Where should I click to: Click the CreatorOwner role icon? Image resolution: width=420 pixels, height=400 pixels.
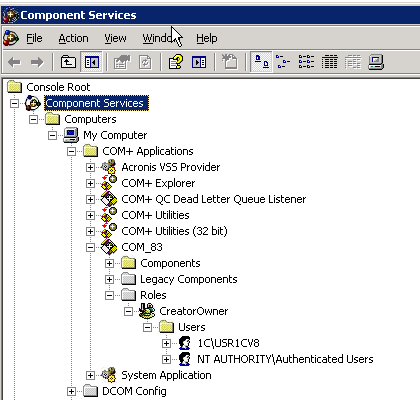click(147, 311)
